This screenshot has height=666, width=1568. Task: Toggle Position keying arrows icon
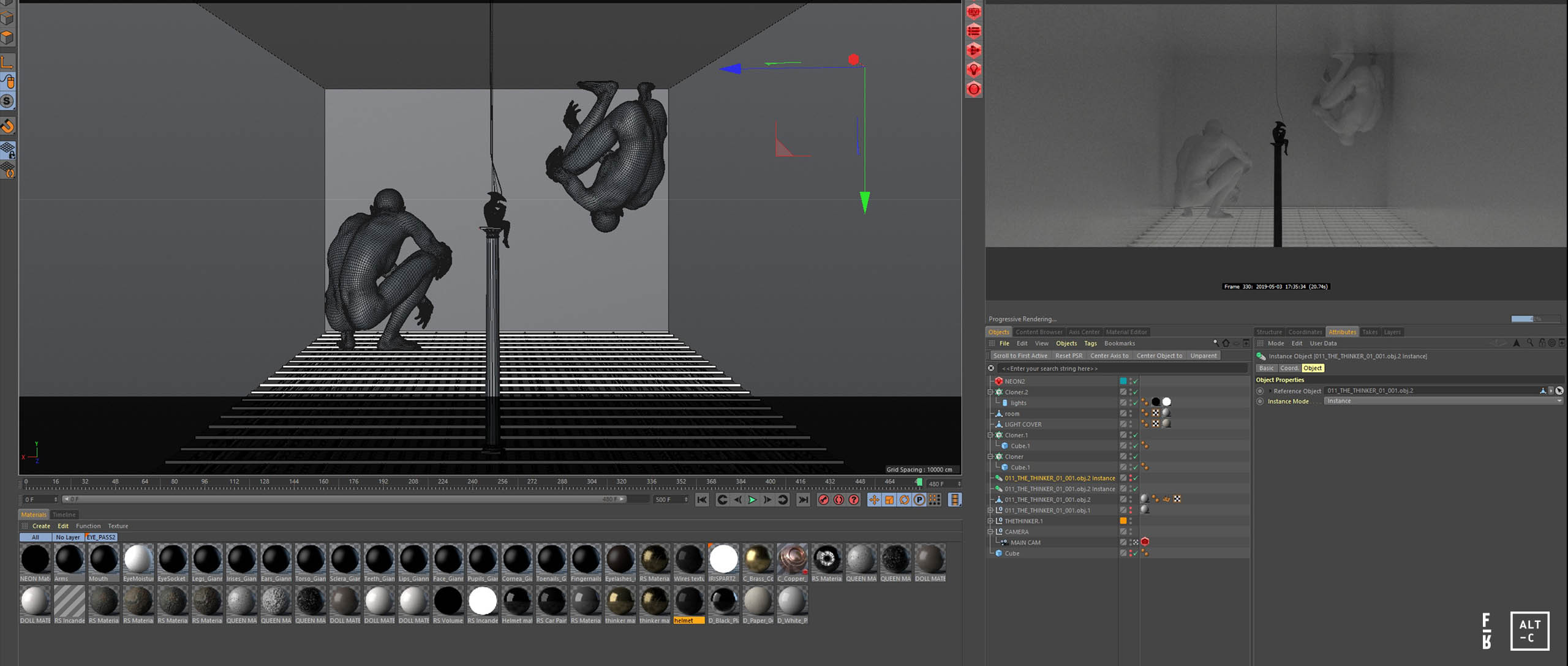click(x=874, y=500)
